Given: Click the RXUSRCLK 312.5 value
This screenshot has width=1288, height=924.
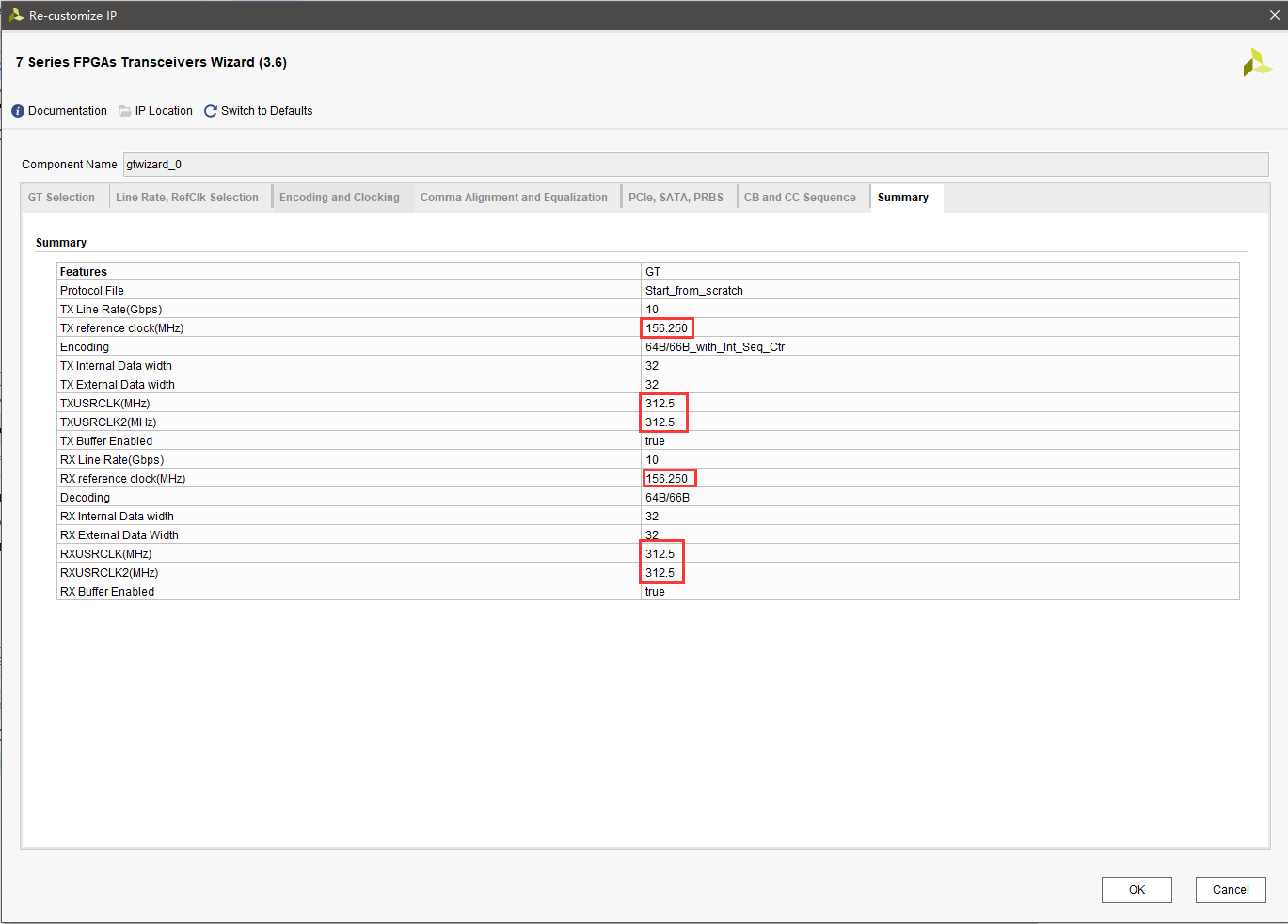Looking at the screenshot, I should pyautogui.click(x=660, y=554).
